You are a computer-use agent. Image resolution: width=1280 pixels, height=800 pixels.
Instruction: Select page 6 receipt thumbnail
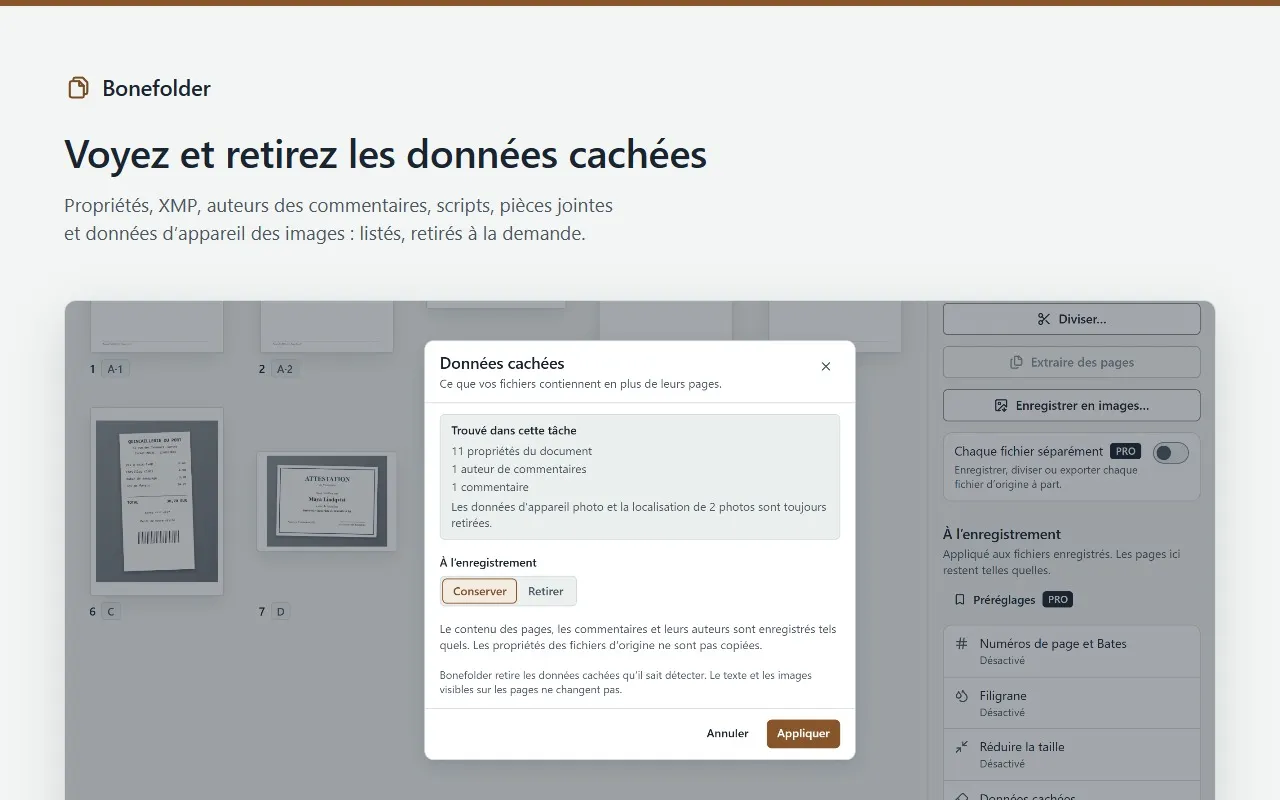[x=157, y=501]
